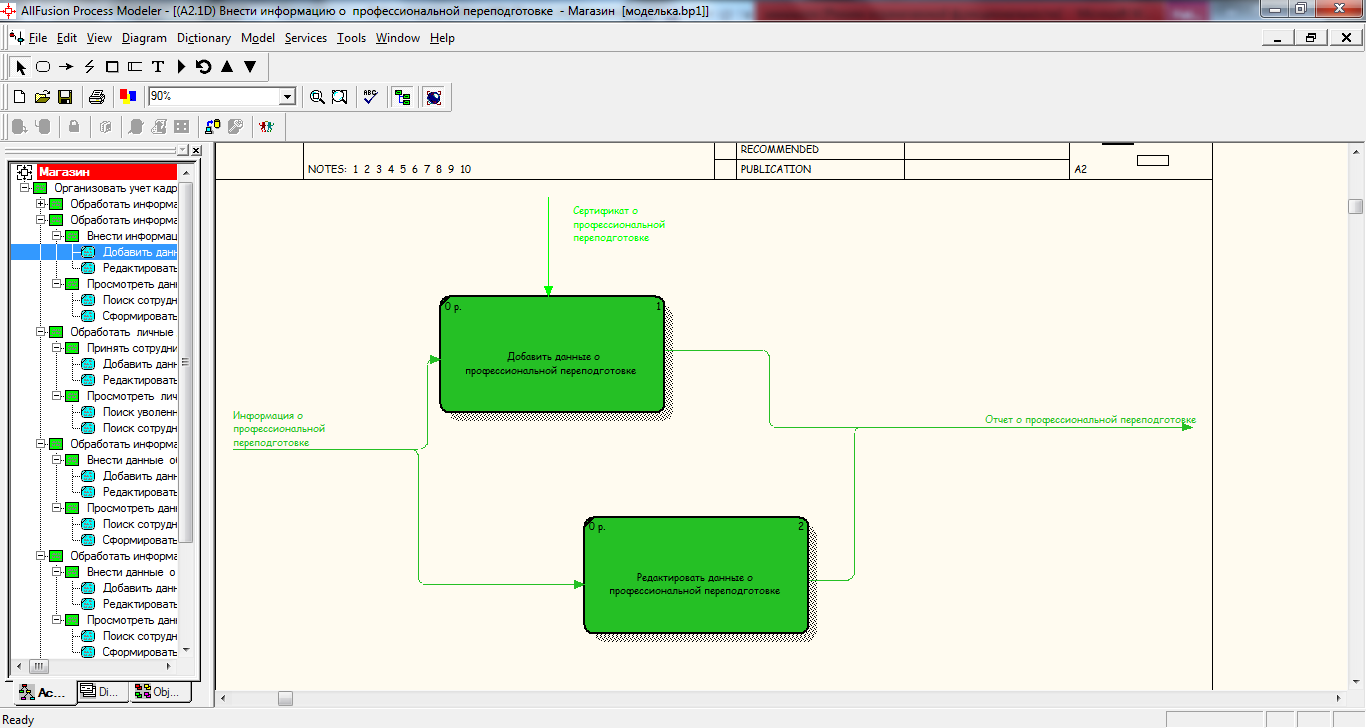Click the diagram's horizontal scrollbar thumb

coord(286,698)
